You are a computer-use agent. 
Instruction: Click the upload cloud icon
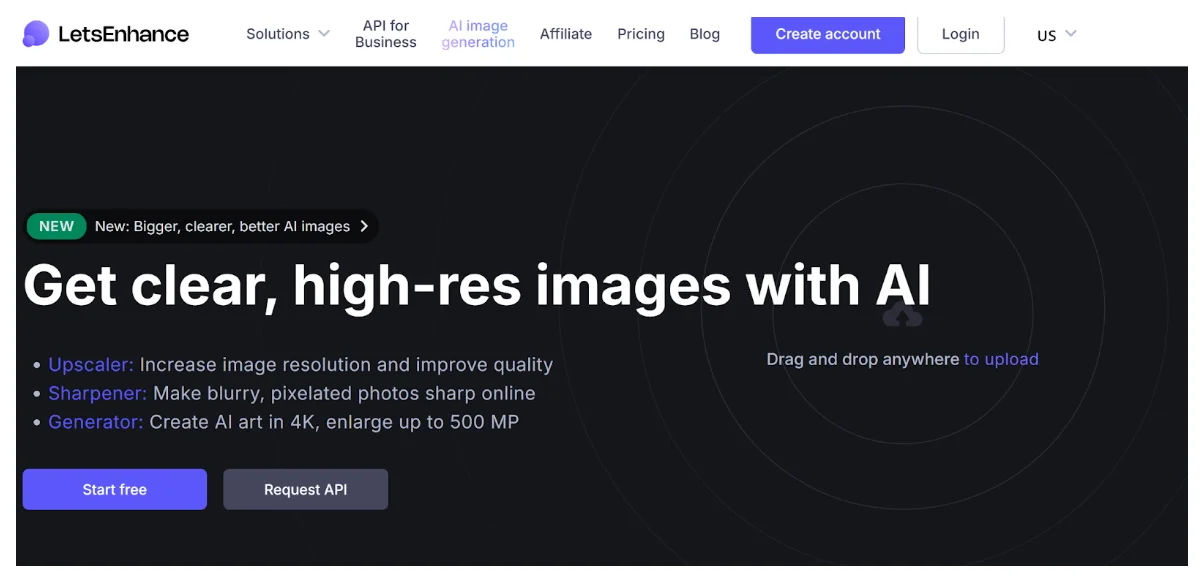coord(903,315)
